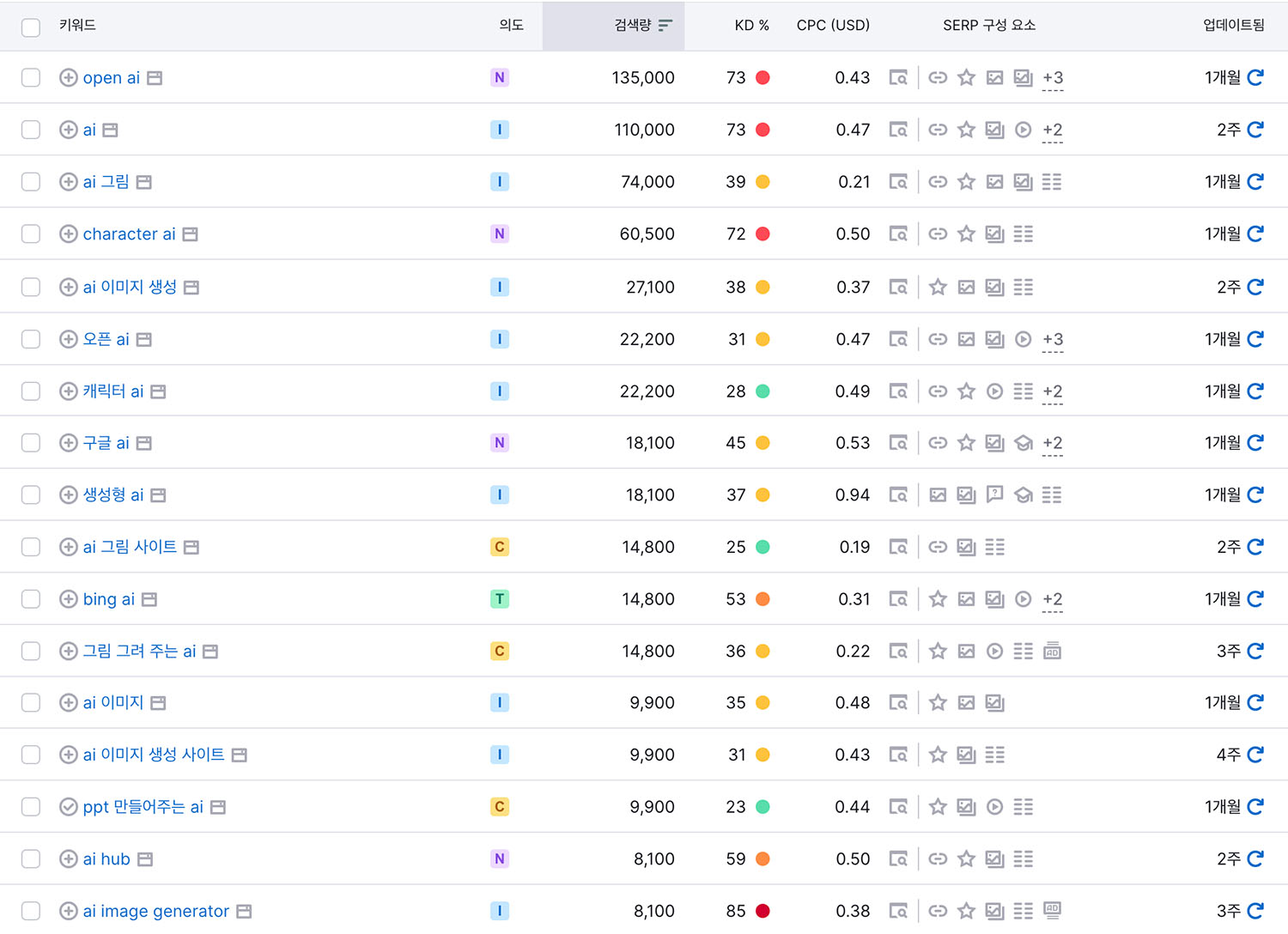Click video icon in ai row SERP features
1288x934 pixels.
pyautogui.click(x=1024, y=130)
